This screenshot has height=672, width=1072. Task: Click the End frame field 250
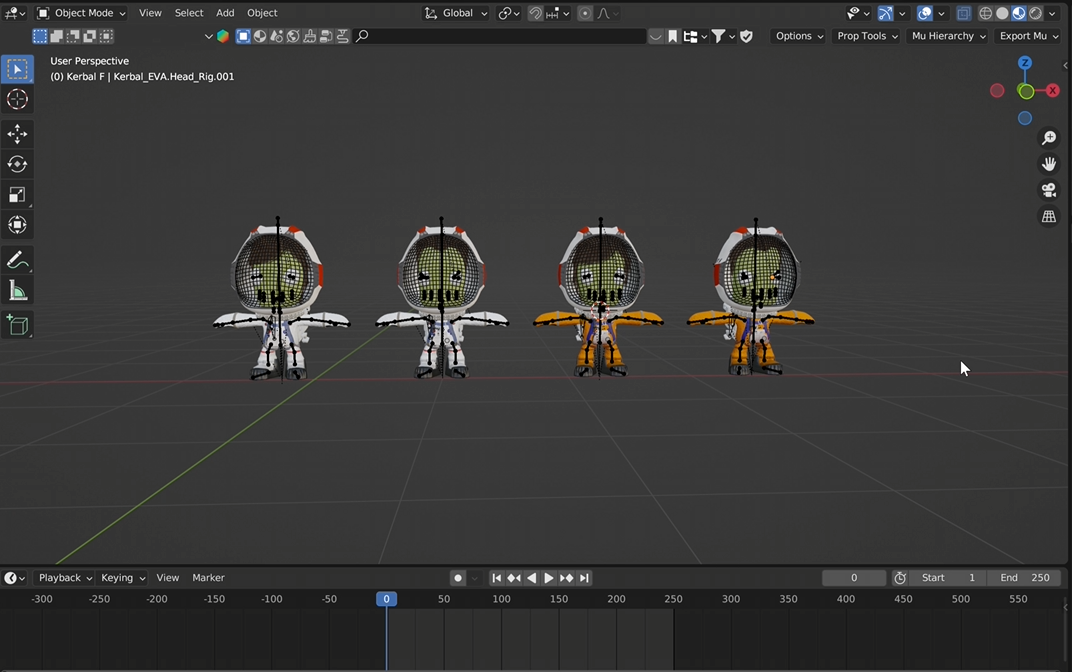tap(1025, 578)
